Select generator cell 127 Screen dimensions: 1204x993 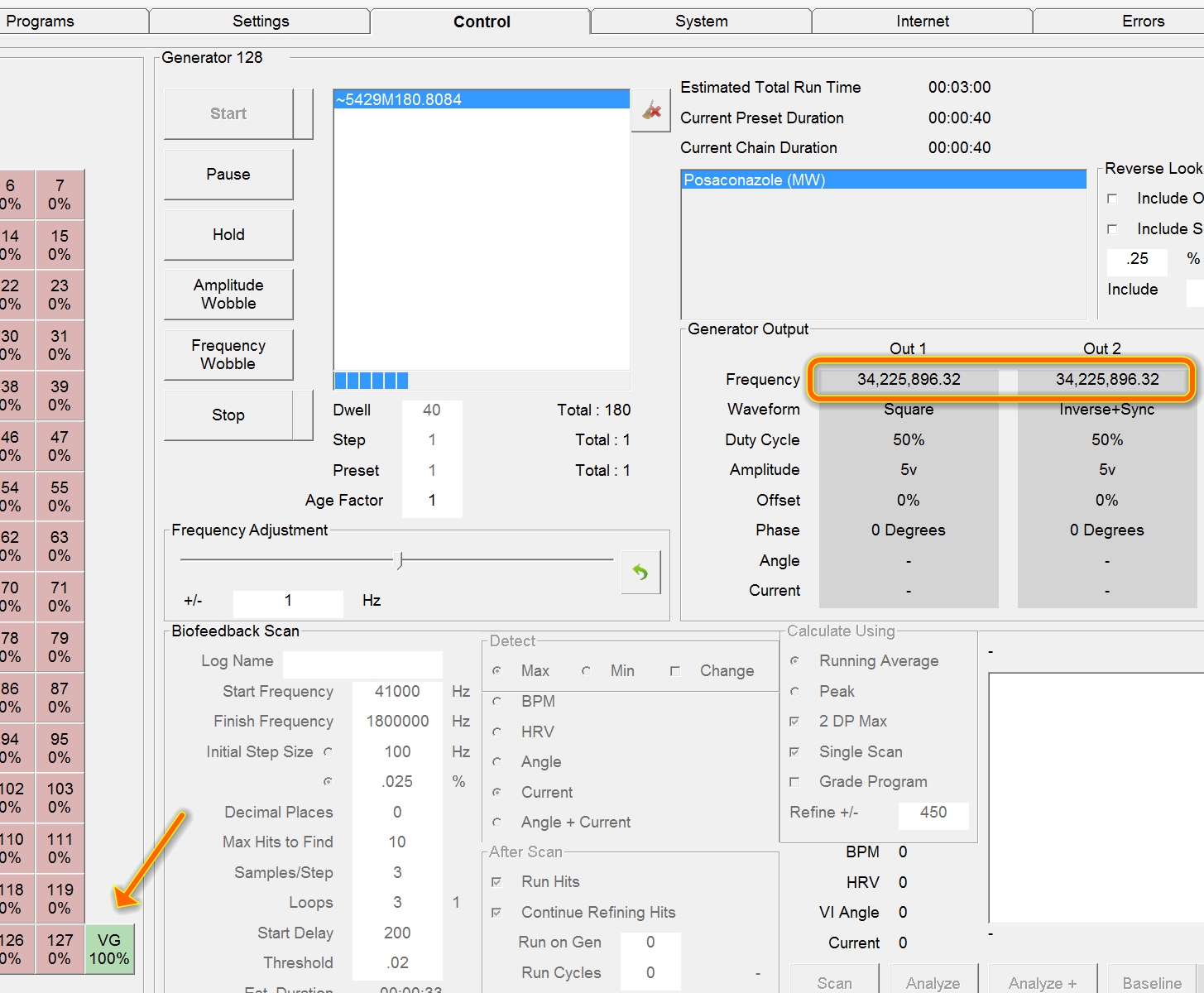pos(60,949)
